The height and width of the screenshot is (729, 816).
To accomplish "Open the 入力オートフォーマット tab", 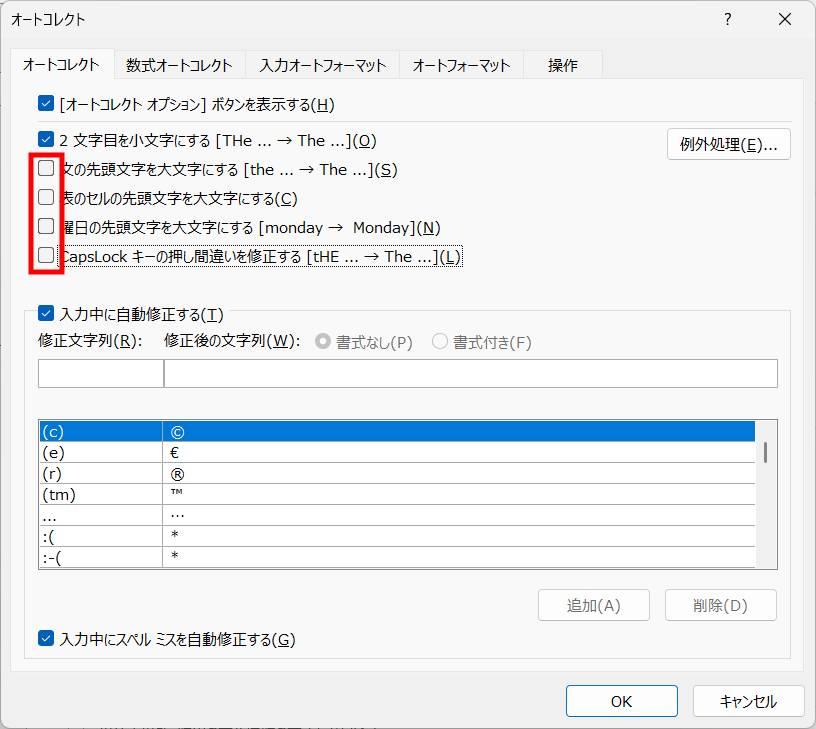I will click(x=322, y=65).
